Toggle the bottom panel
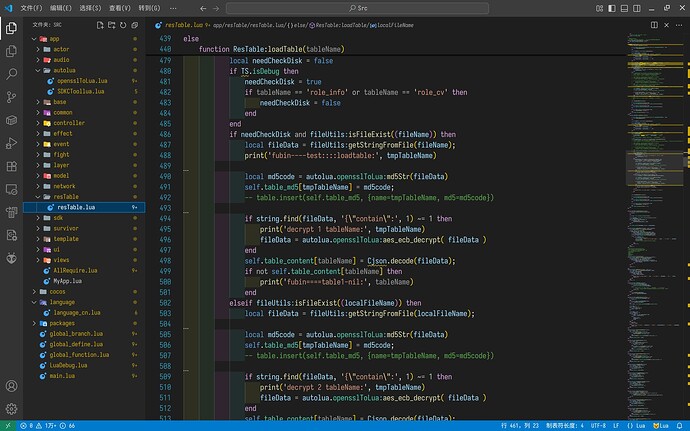Viewport: 690px width, 431px height. [624, 8]
